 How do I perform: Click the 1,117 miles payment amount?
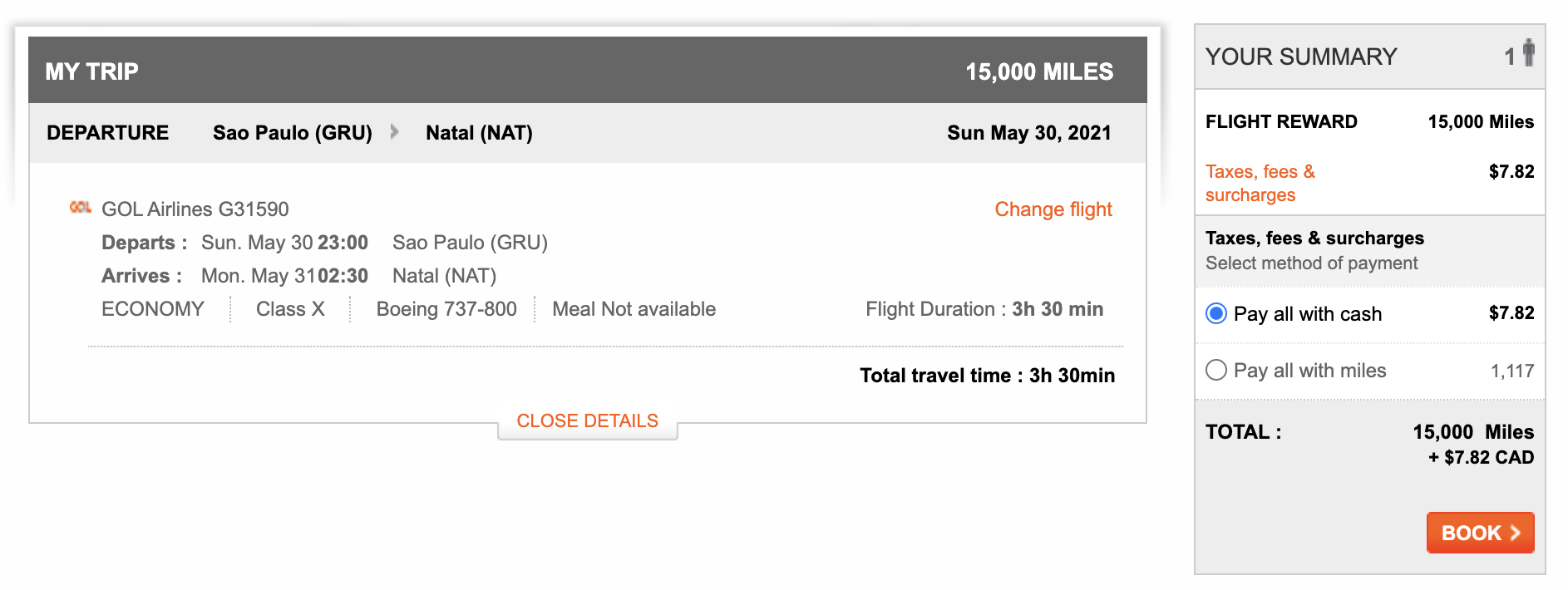click(x=1511, y=371)
